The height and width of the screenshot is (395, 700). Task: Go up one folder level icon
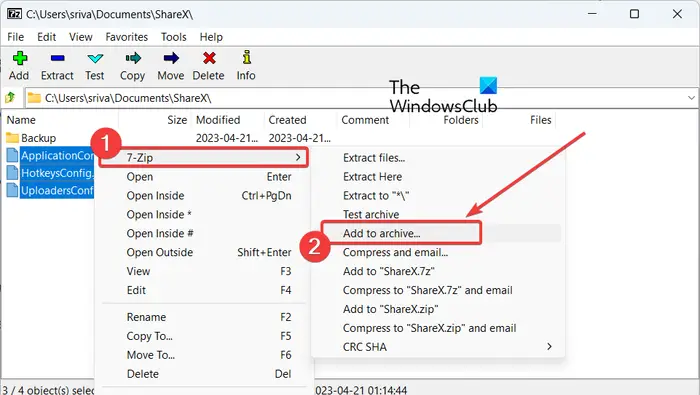10,97
